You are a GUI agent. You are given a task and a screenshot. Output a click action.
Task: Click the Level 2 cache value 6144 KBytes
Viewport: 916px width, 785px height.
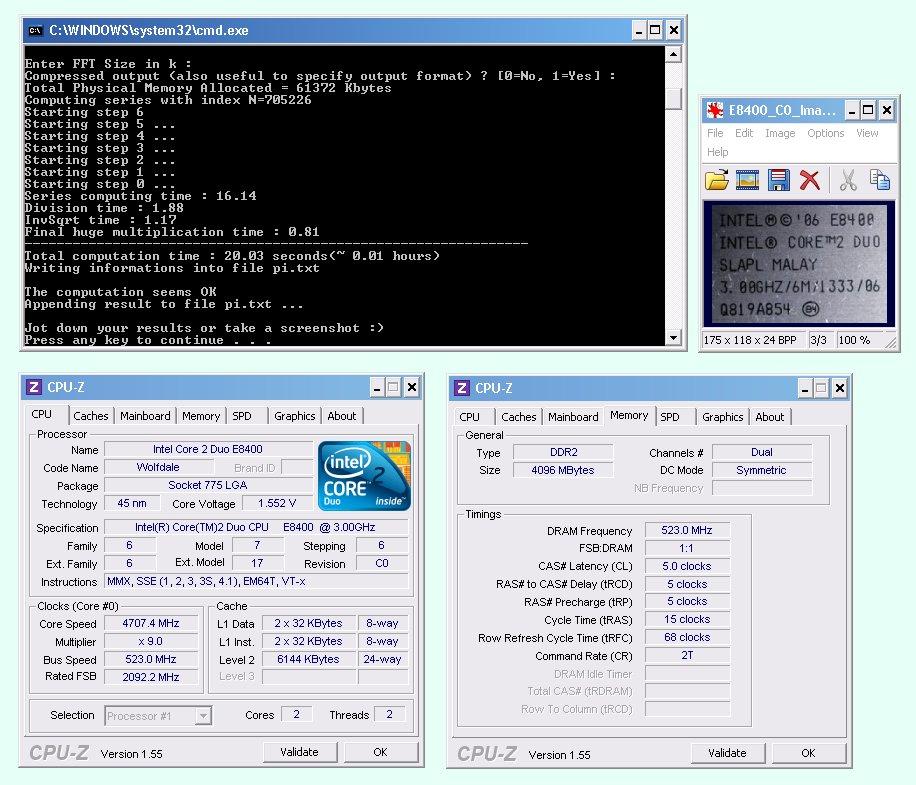[x=308, y=659]
